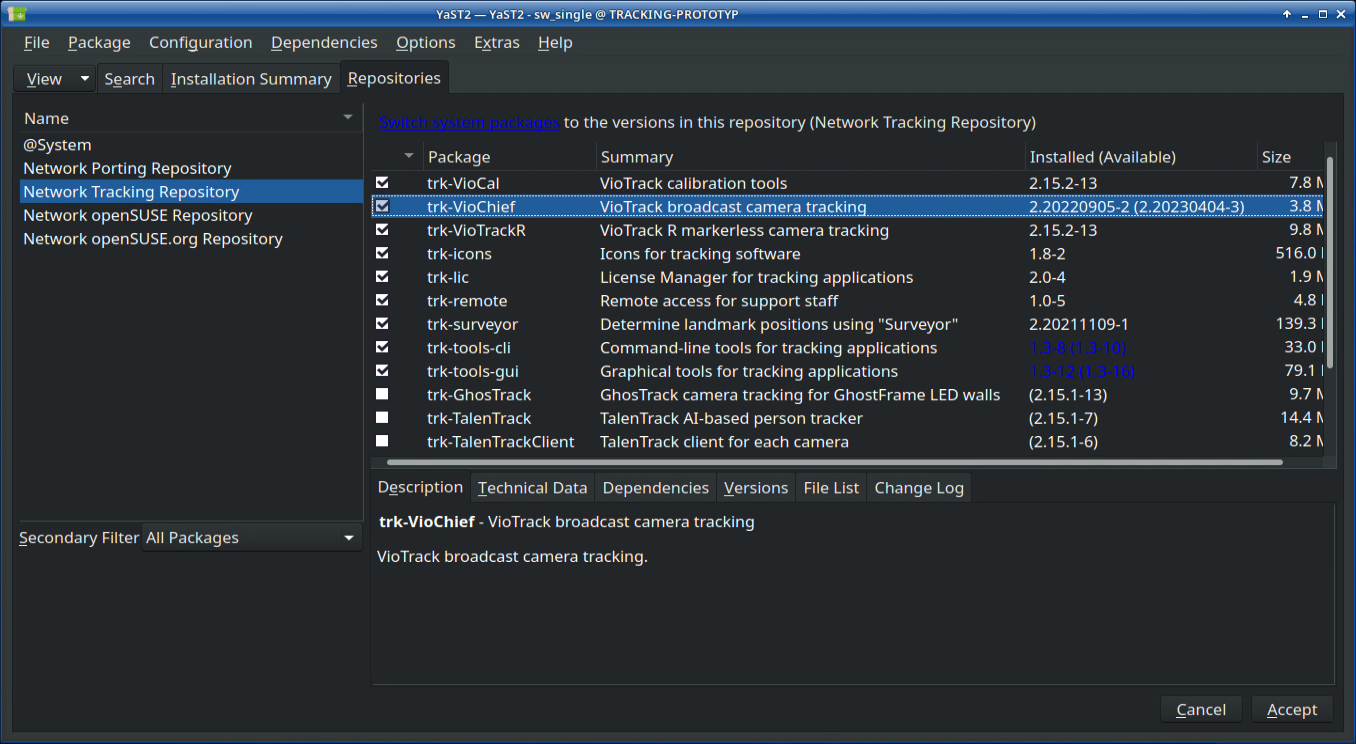Sort by the Summary column header
The width and height of the screenshot is (1356, 744).
click(811, 156)
